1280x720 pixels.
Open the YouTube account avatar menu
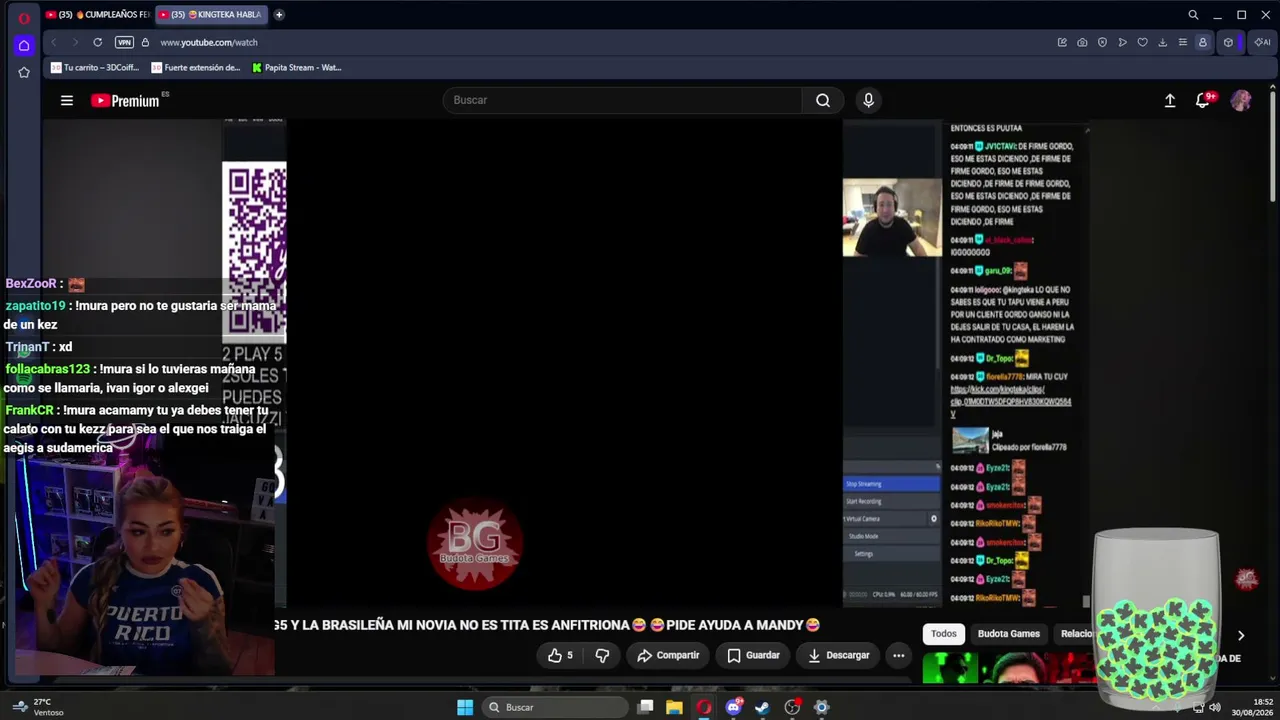tap(1241, 100)
